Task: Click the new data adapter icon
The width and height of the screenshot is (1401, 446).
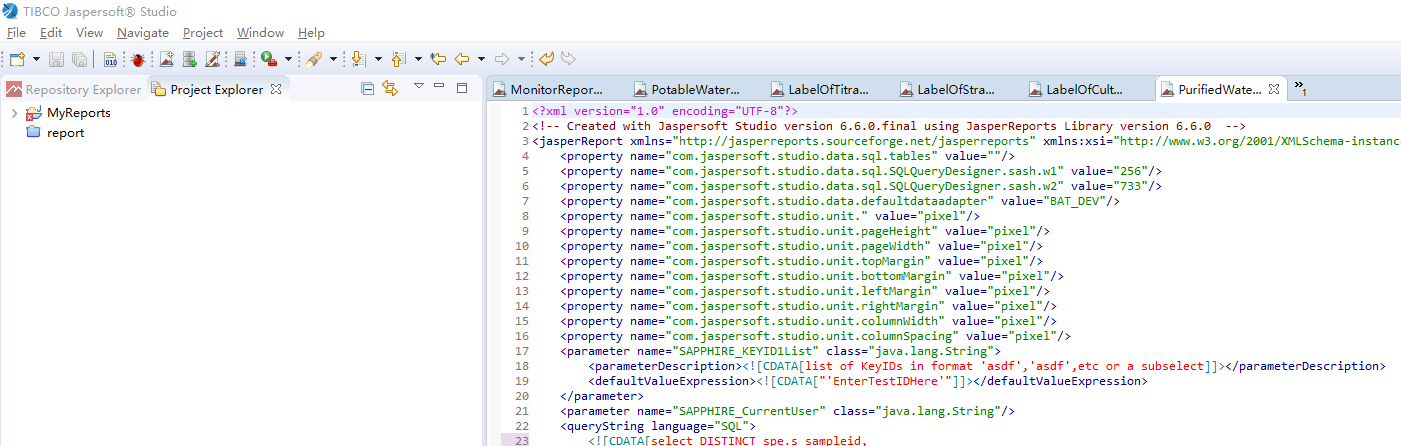Action: [x=189, y=59]
